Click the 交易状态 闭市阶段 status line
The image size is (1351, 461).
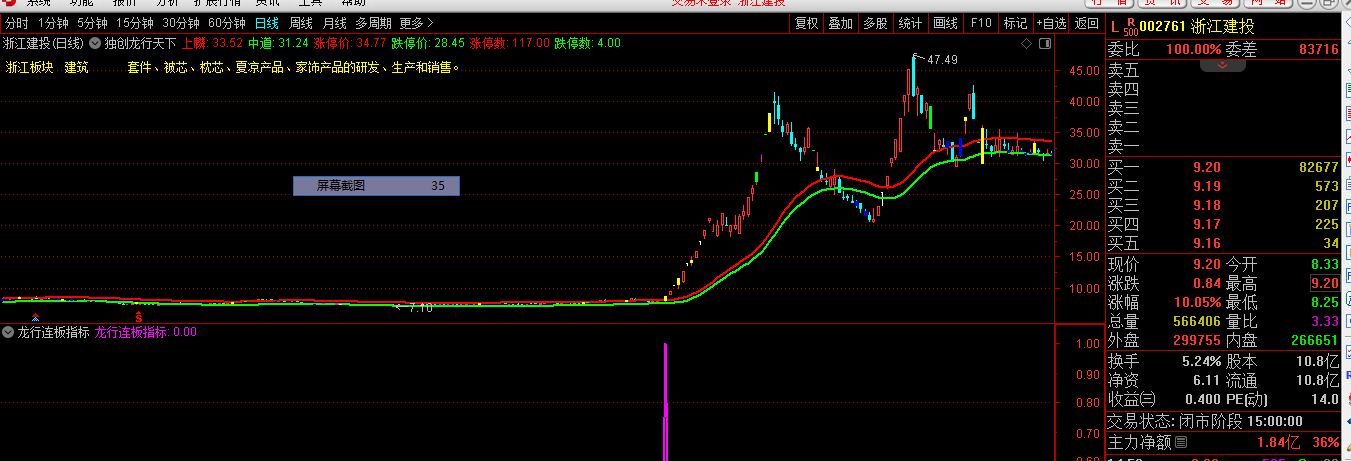point(1204,421)
